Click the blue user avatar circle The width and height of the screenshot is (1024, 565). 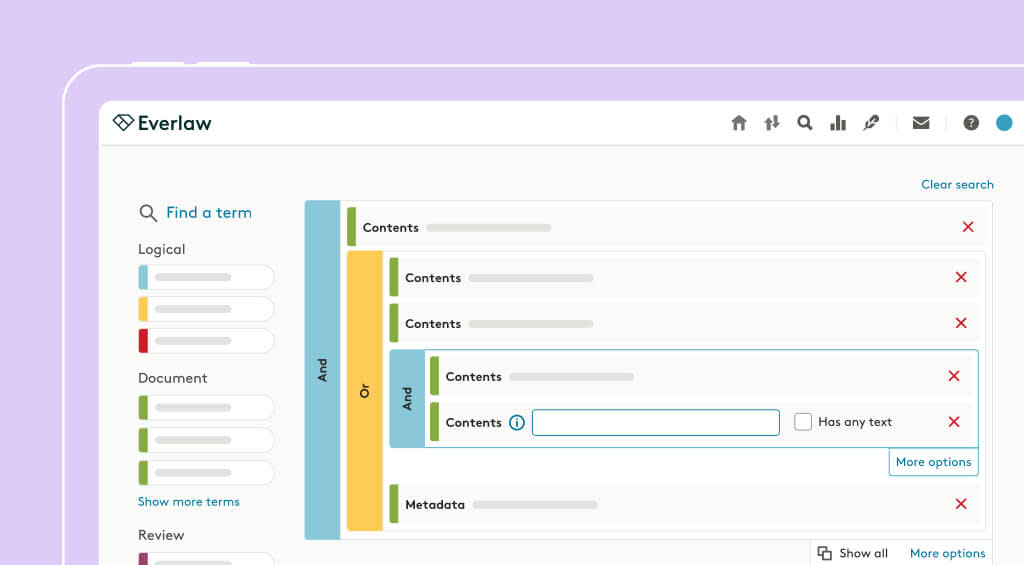[x=1004, y=123]
